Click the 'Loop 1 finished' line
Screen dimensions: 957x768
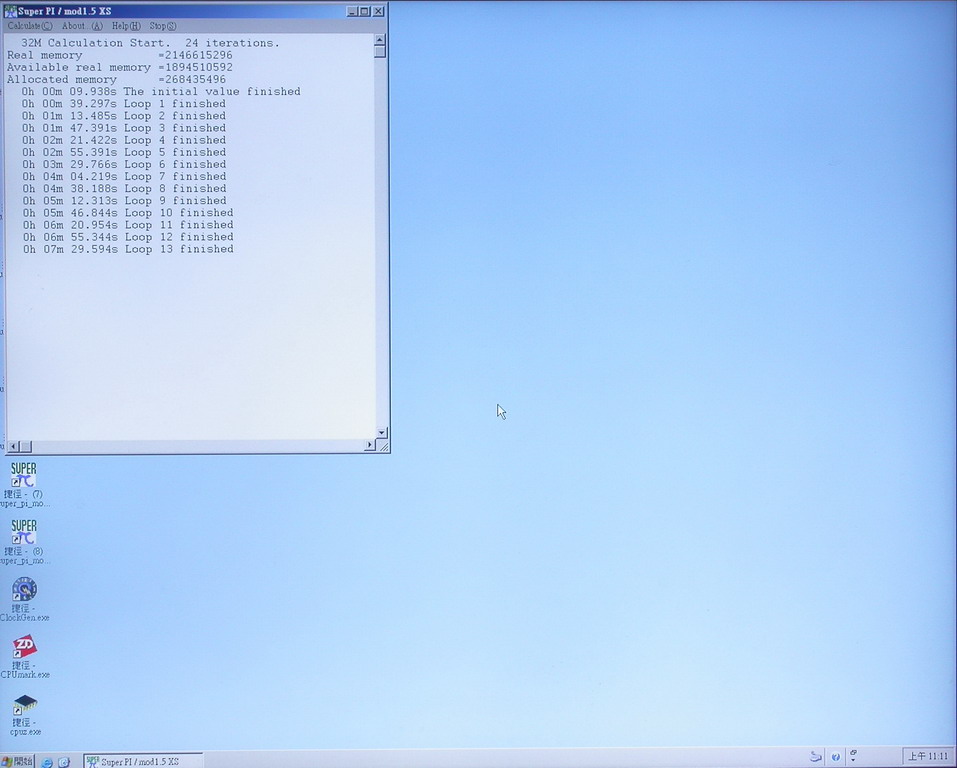(x=124, y=104)
